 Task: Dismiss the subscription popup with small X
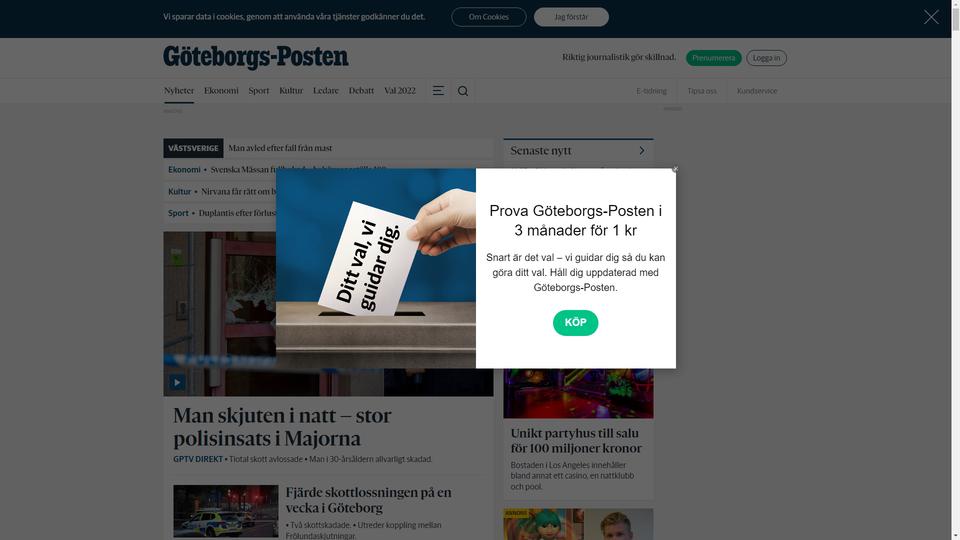pos(675,169)
